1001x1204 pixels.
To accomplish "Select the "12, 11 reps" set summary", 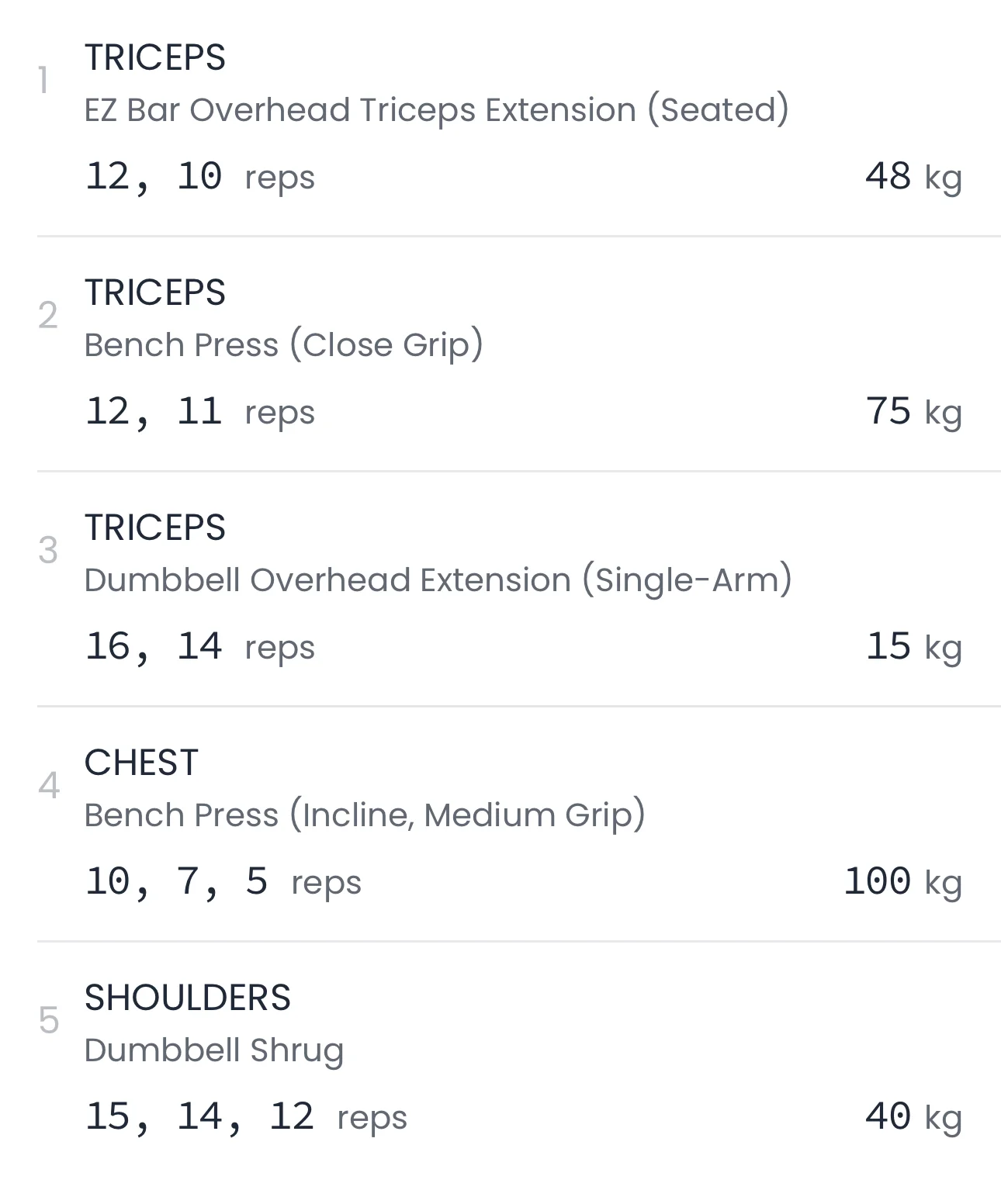I will [x=199, y=412].
